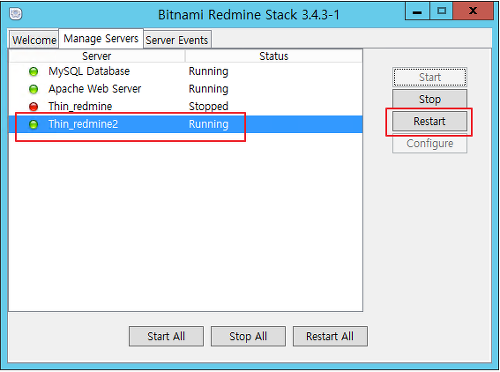Click the Running status of Apache Web Server
This screenshot has height=372, width=500.
point(209,89)
